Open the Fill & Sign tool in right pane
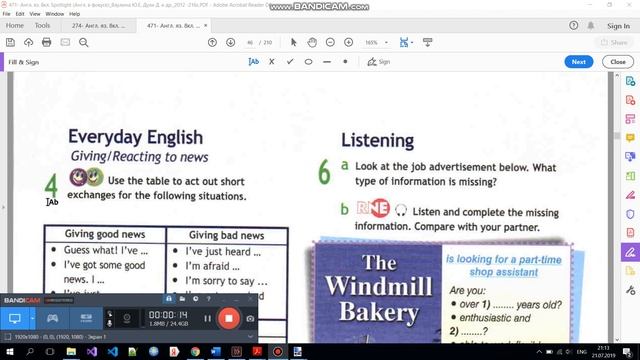 [x=630, y=252]
